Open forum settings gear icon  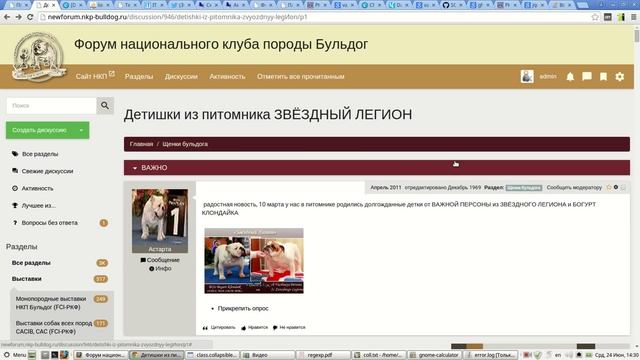click(620, 76)
